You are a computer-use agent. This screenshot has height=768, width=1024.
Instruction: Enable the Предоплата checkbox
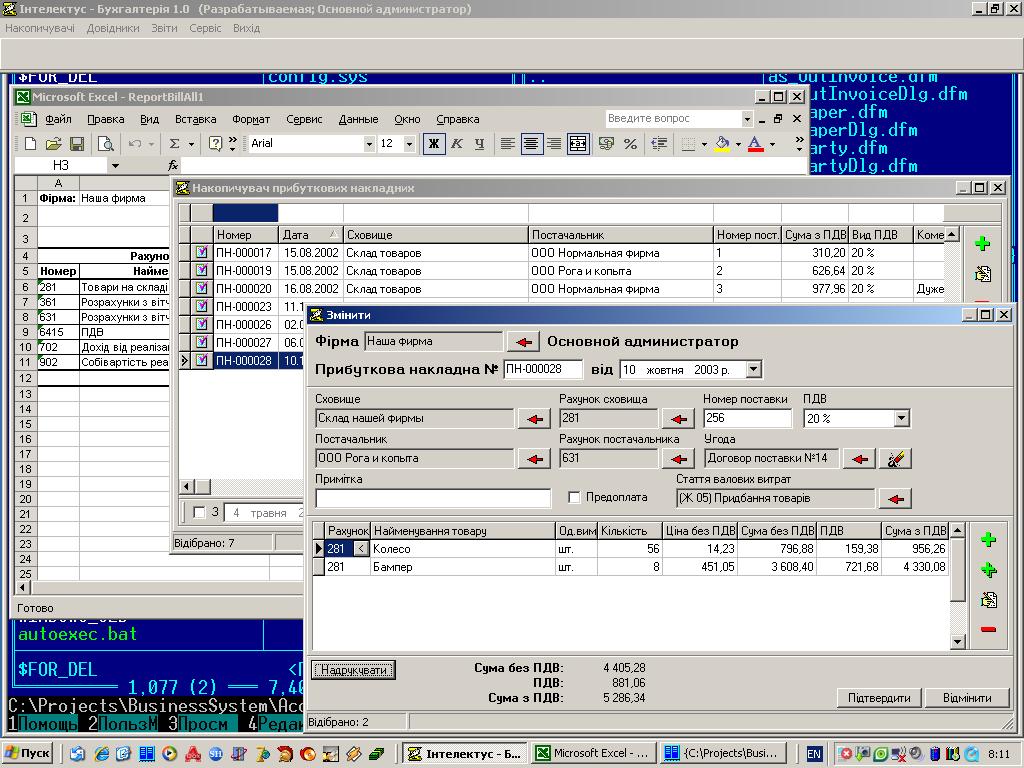[574, 497]
